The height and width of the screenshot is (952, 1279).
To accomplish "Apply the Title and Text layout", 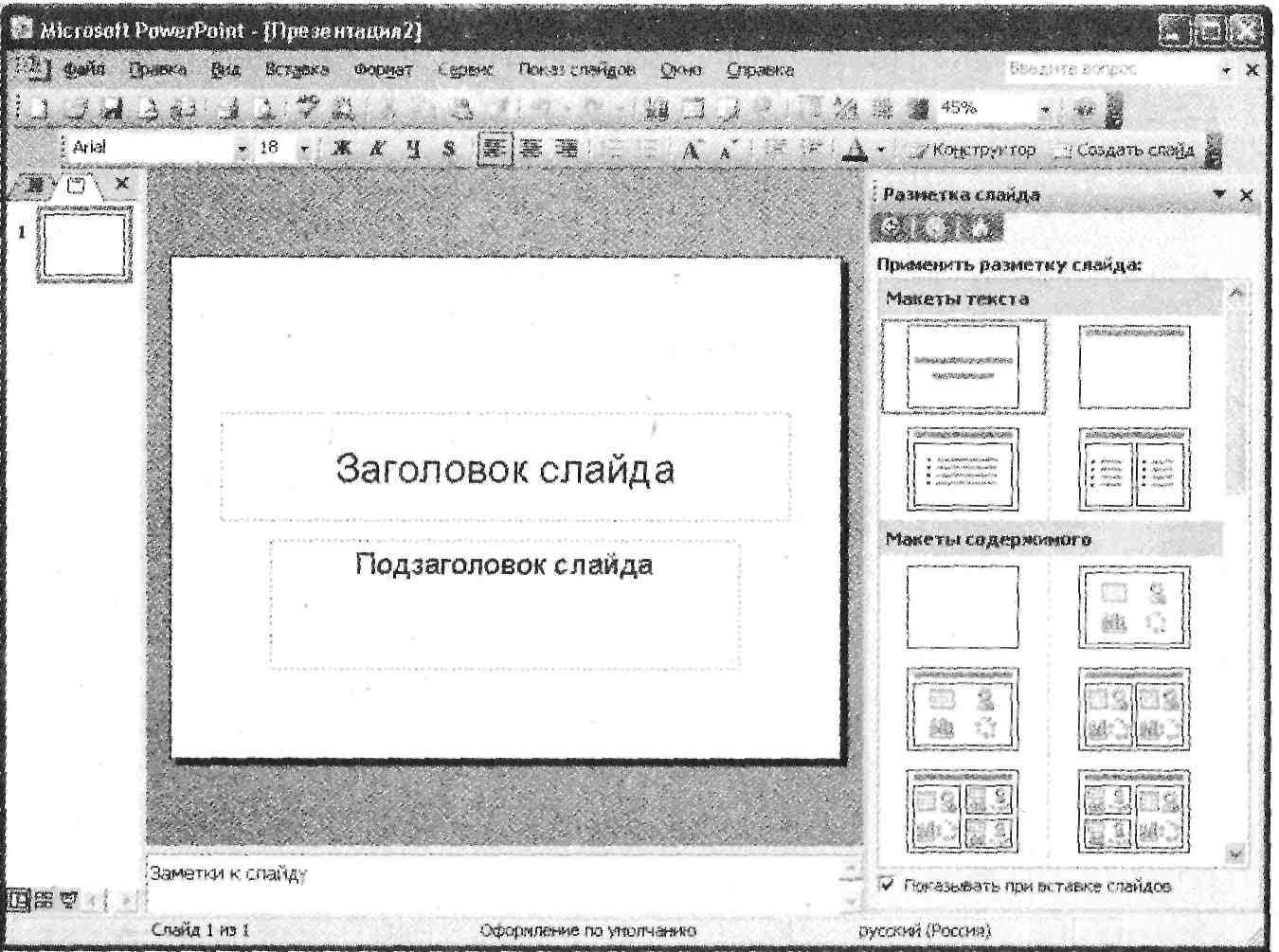I will [963, 469].
